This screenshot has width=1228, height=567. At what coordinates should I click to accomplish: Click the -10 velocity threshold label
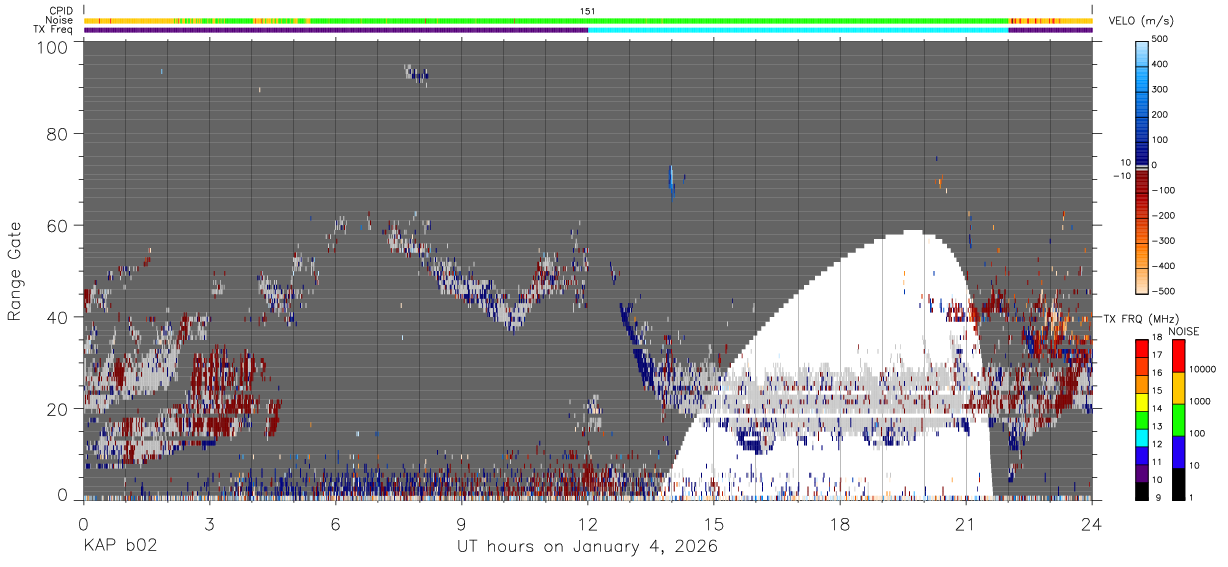click(1120, 176)
